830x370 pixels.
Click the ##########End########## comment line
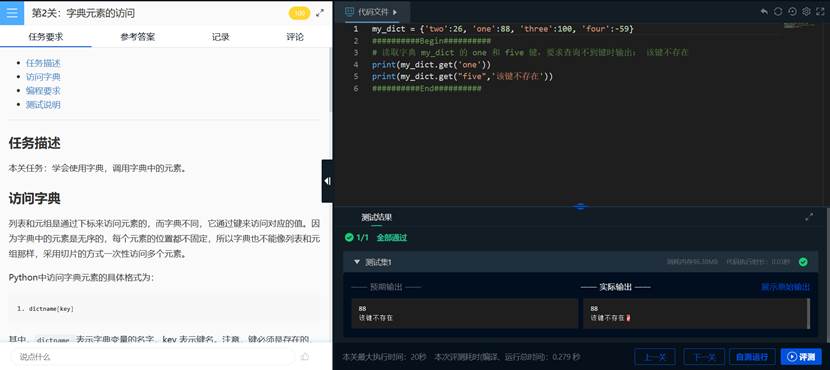pyautogui.click(x=427, y=88)
